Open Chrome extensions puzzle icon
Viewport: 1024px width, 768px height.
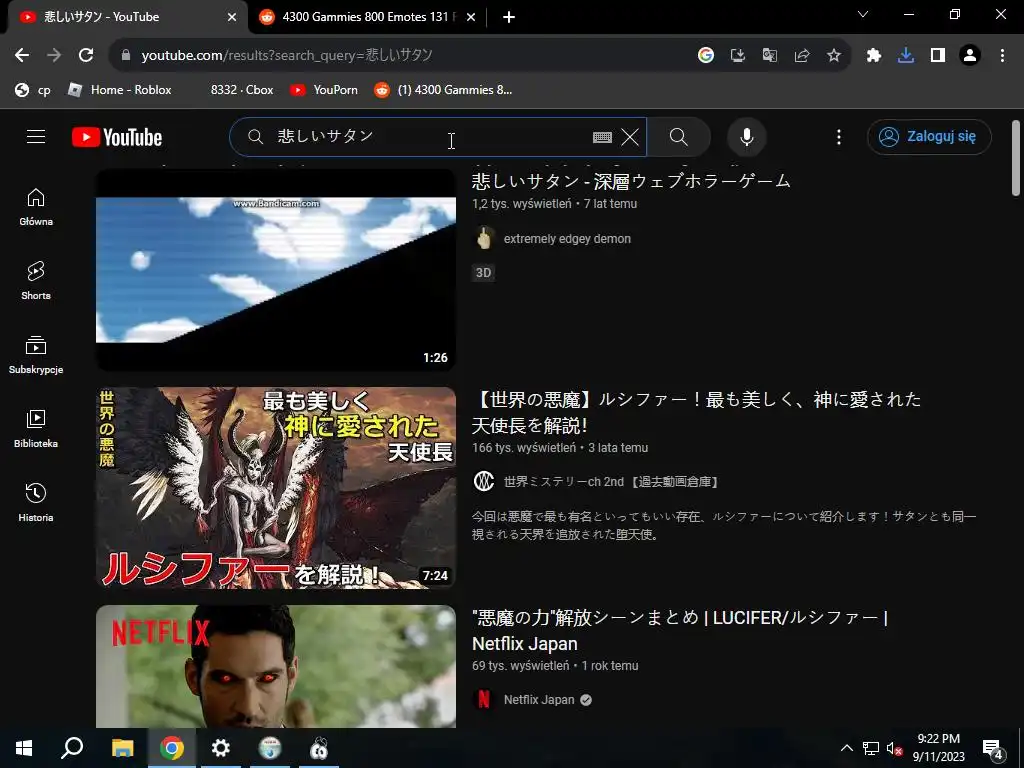[x=874, y=56]
